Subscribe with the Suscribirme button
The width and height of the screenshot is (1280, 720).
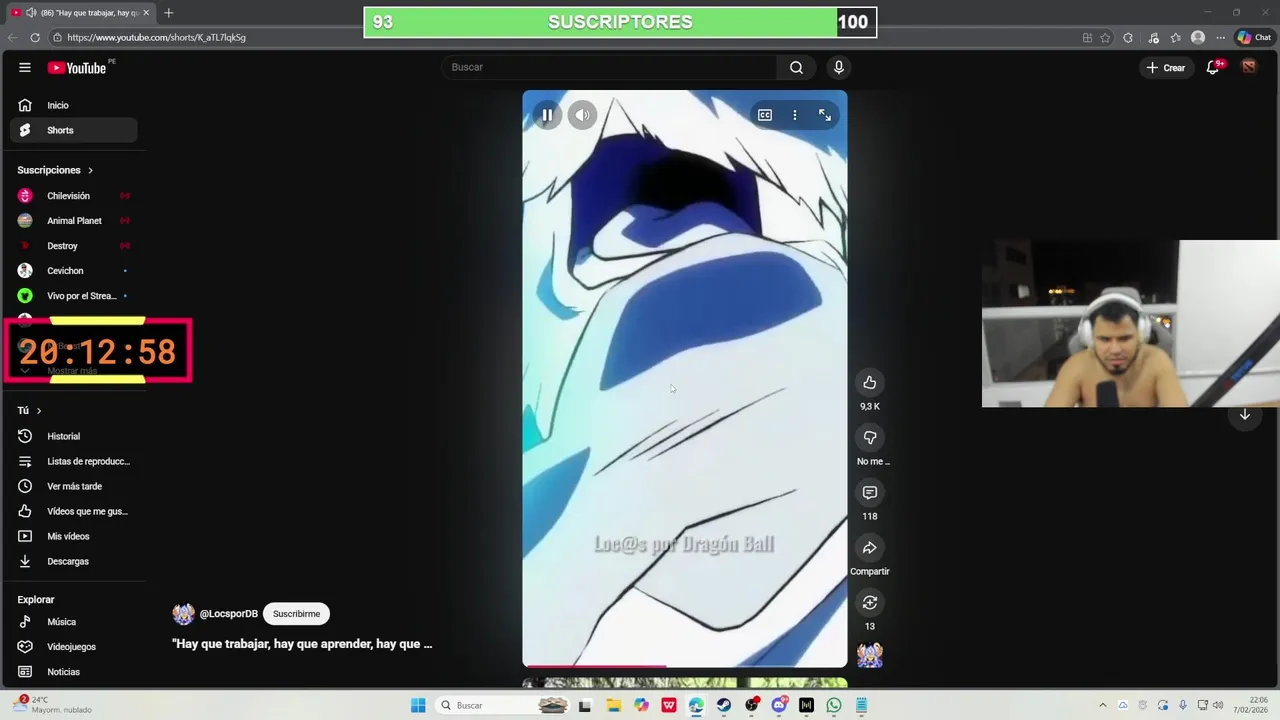point(297,614)
